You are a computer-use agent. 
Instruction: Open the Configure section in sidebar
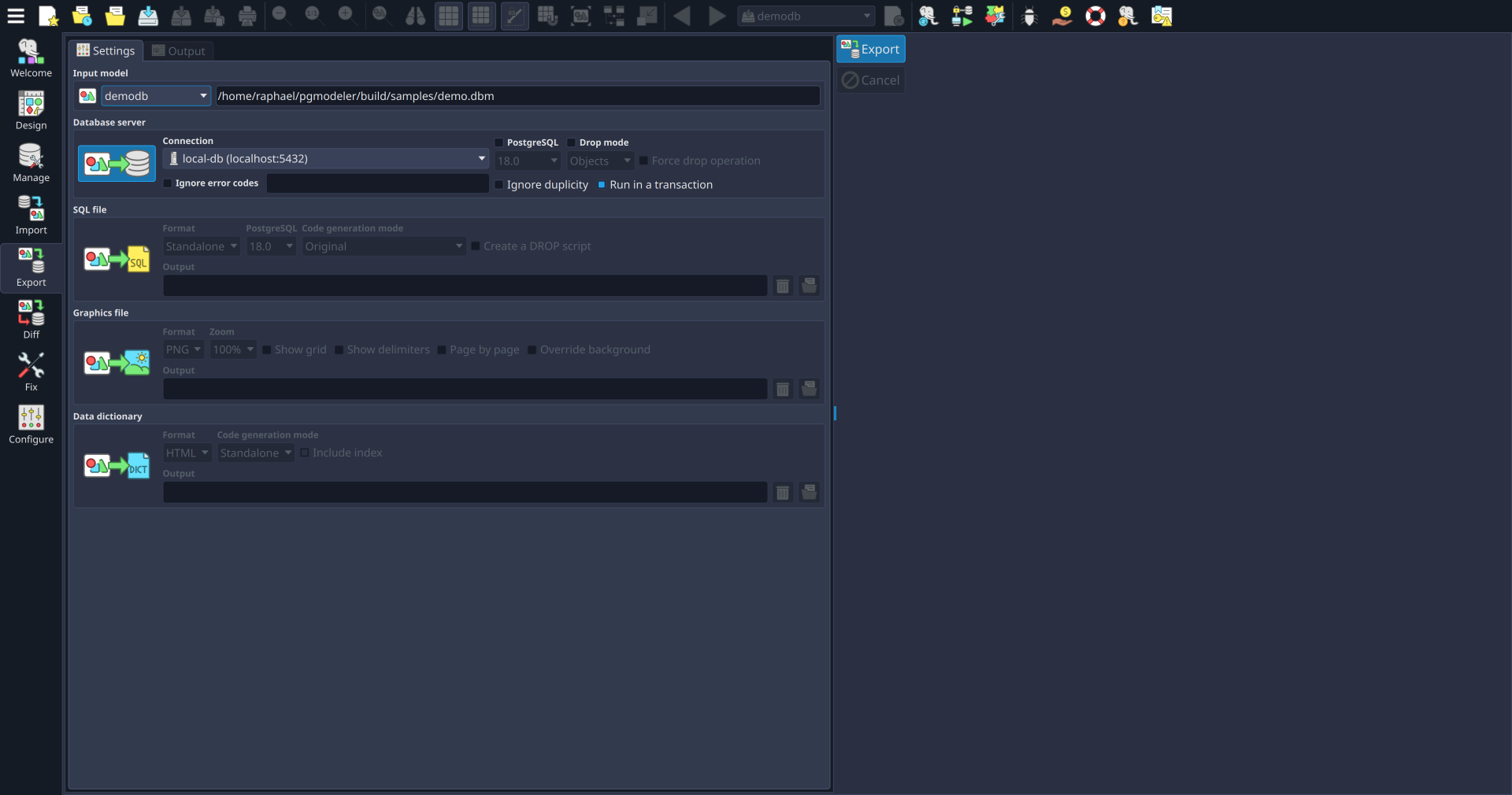[x=31, y=425]
